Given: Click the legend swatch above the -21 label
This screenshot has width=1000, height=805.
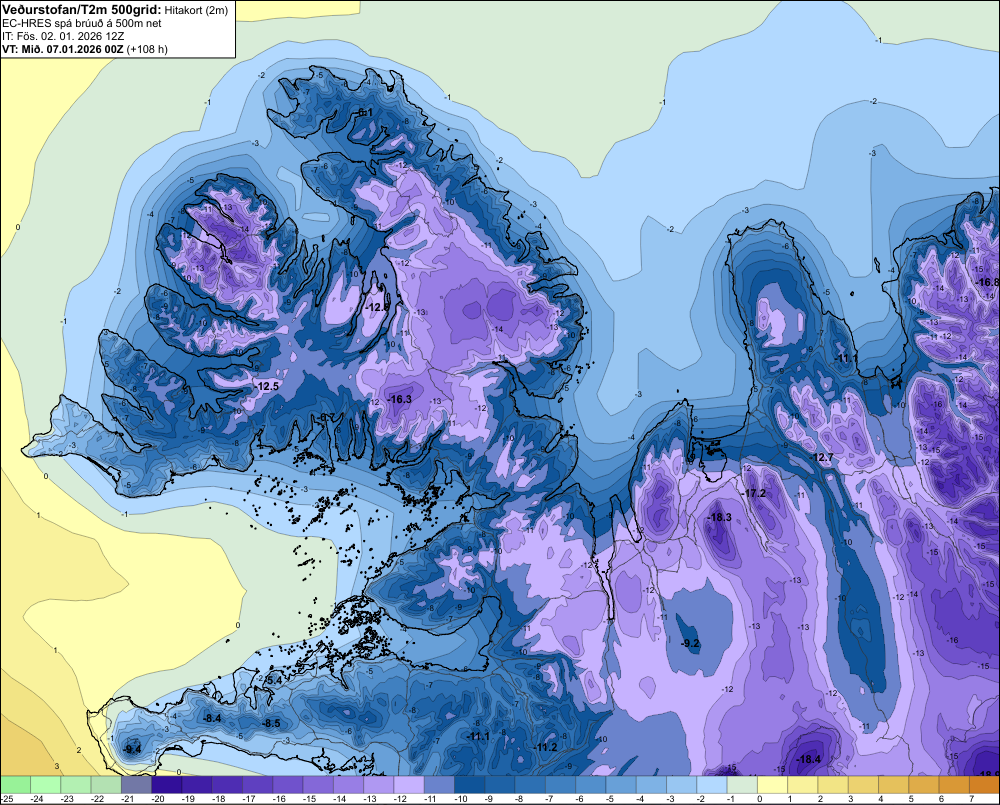Looking at the screenshot, I should pyautogui.click(x=136, y=785).
